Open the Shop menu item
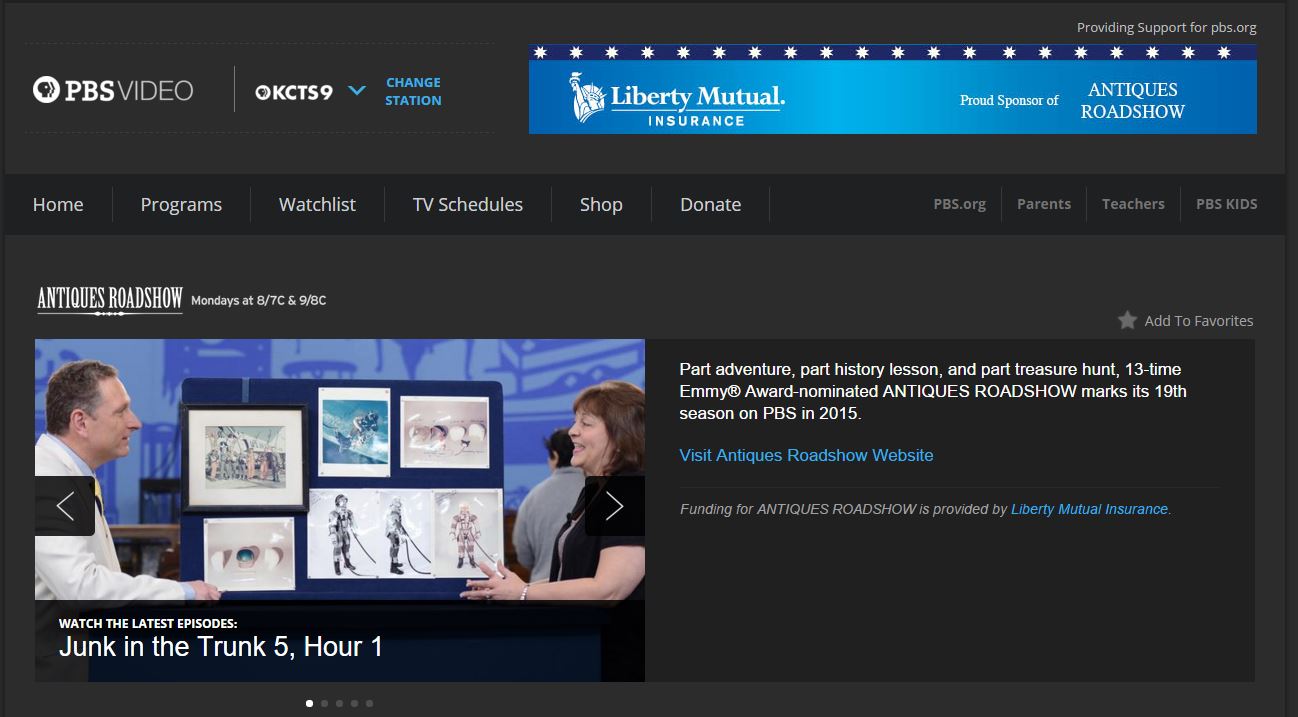 click(x=601, y=204)
